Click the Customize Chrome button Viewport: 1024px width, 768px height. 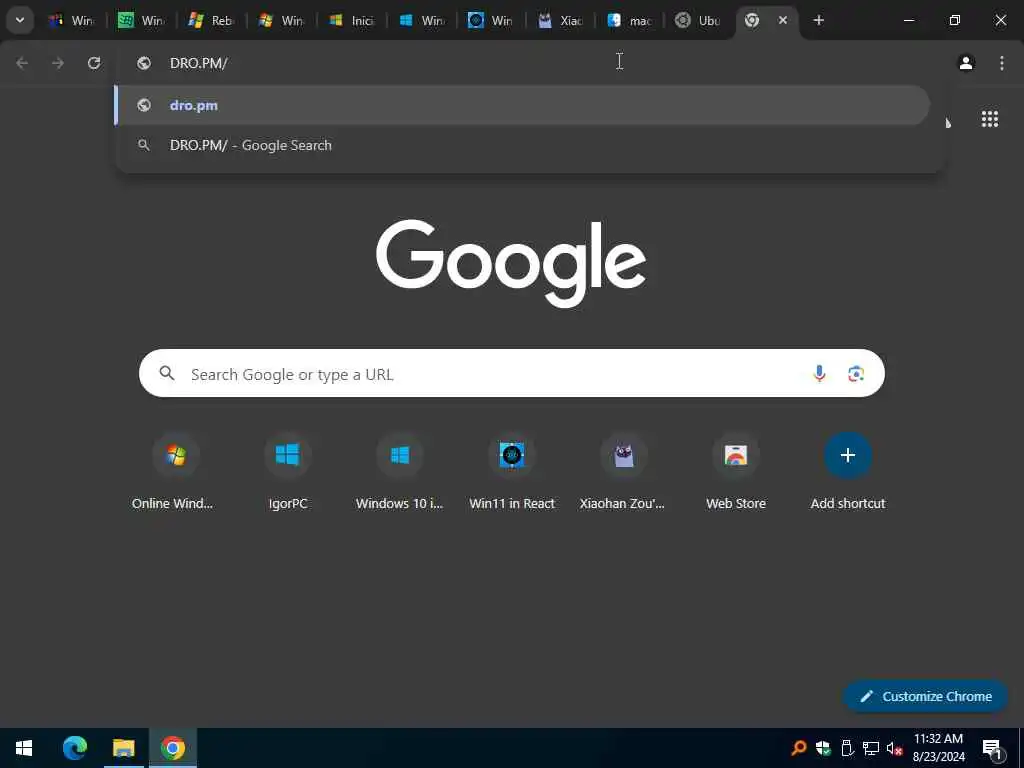[x=925, y=696]
